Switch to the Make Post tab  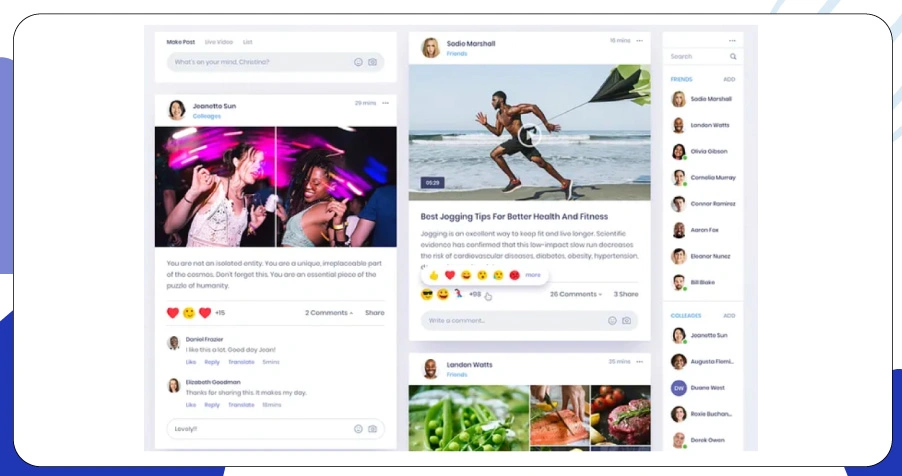[181, 42]
